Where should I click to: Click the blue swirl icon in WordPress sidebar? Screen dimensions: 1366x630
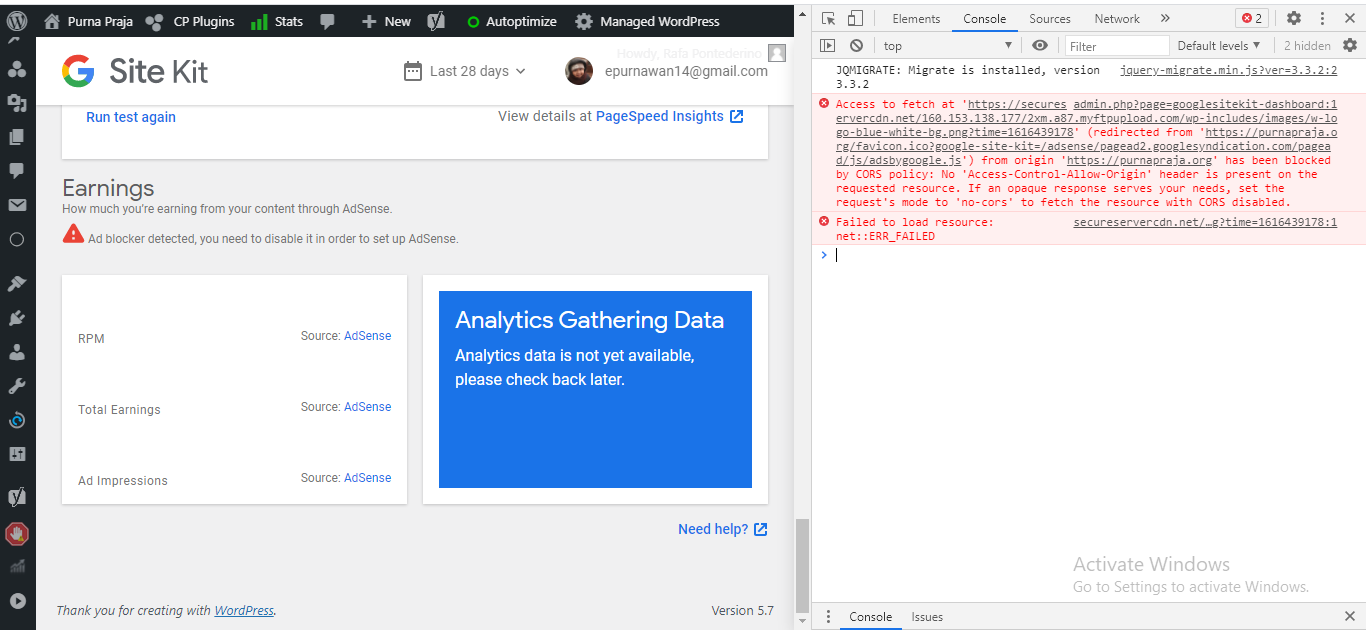(x=17, y=420)
